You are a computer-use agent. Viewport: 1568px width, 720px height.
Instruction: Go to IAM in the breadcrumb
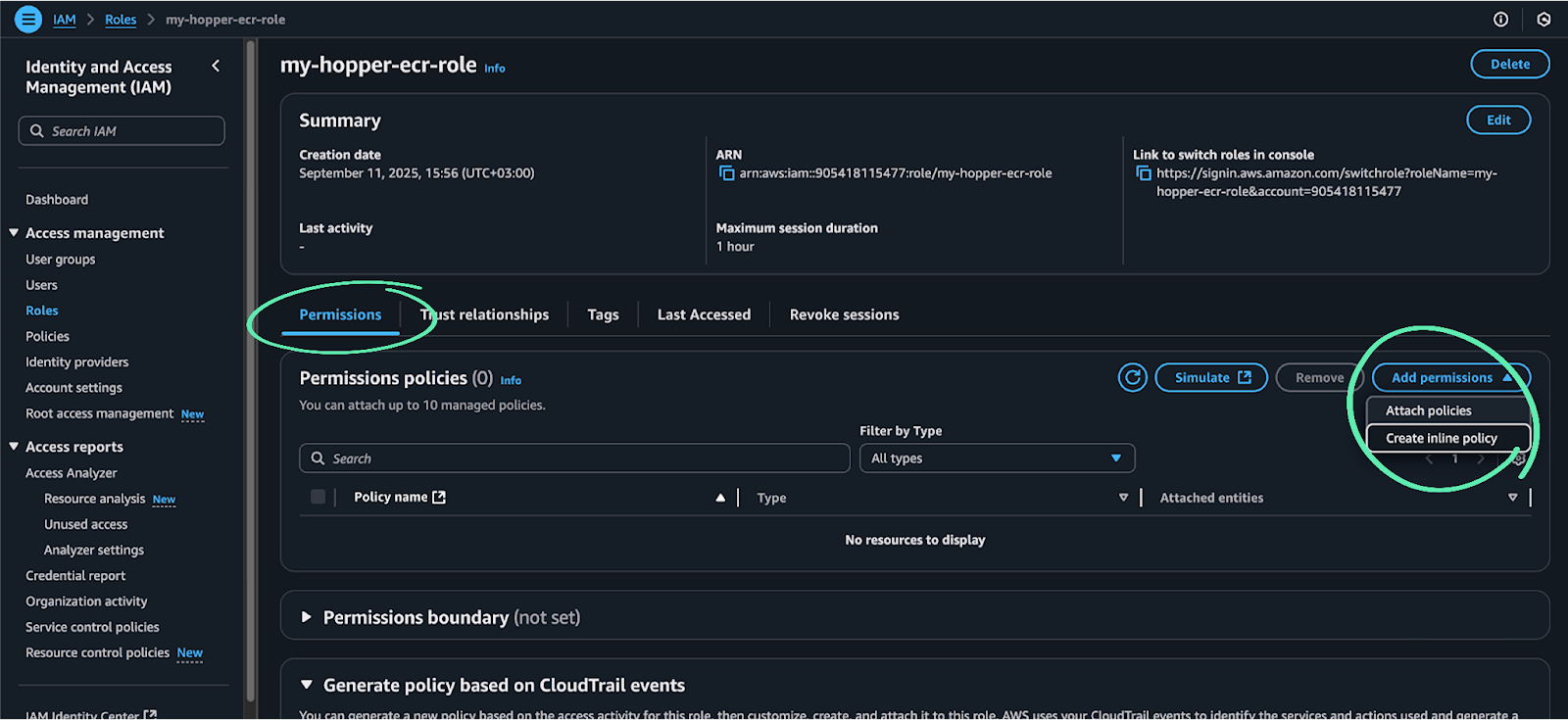(64, 20)
